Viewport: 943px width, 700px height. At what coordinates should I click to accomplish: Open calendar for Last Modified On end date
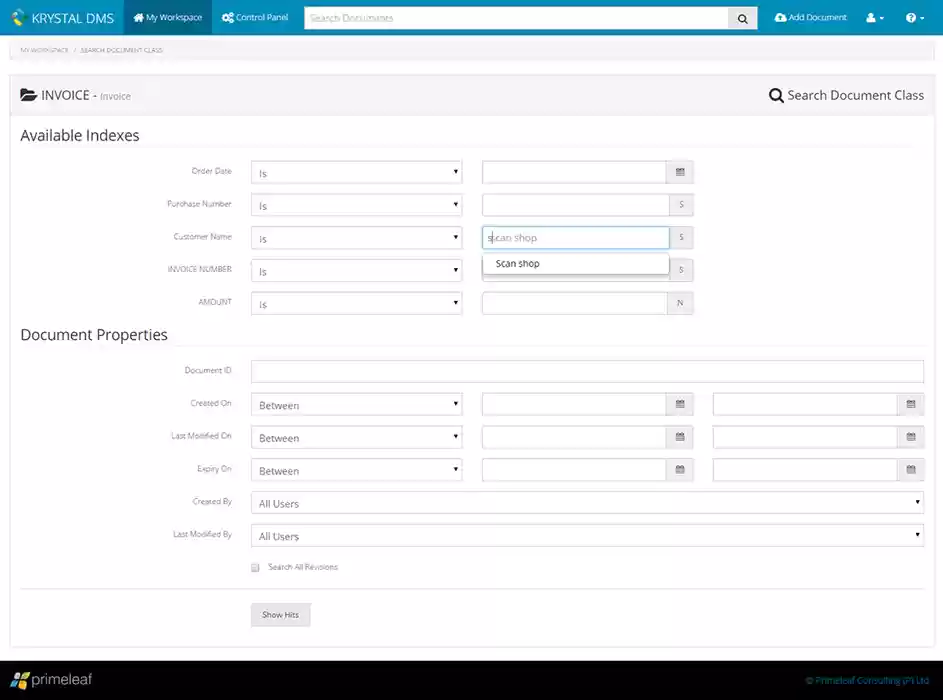(910, 438)
